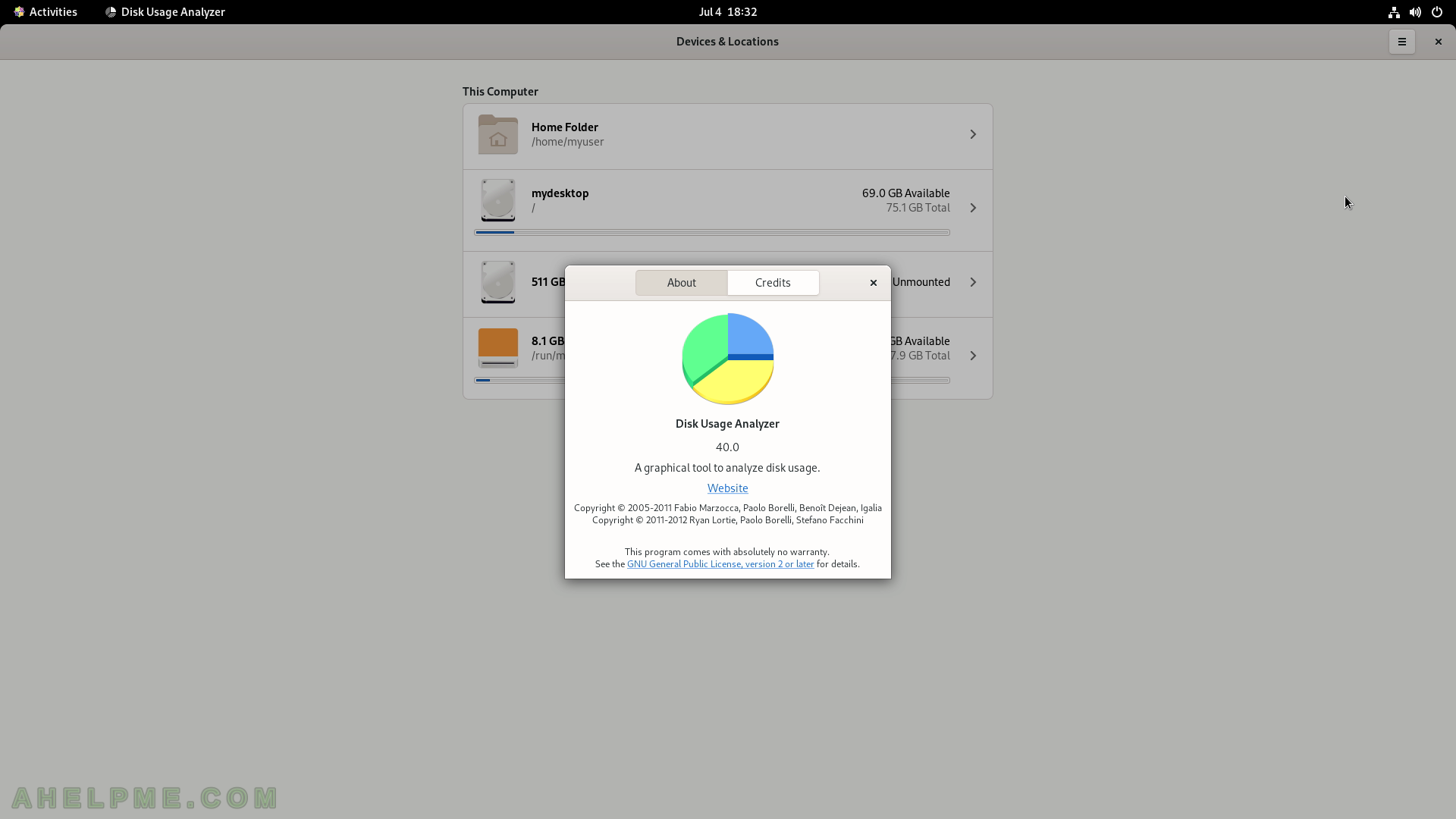This screenshot has width=1456, height=819.
Task: Expand Home Folder row chevron
Action: tap(973, 134)
